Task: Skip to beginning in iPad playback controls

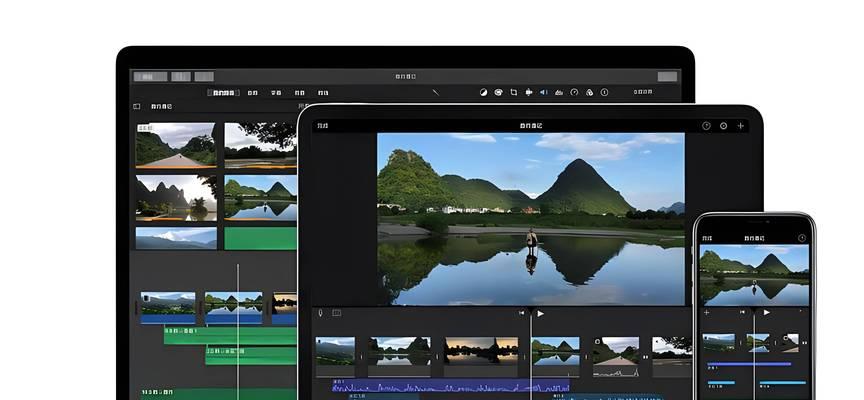Action: [521, 313]
